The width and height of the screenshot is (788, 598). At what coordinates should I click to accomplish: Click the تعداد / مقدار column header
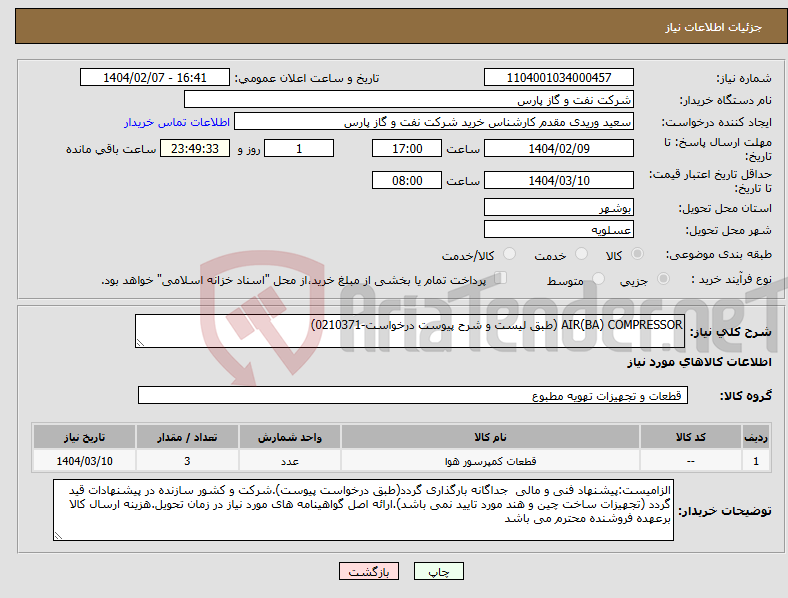pyautogui.click(x=187, y=437)
